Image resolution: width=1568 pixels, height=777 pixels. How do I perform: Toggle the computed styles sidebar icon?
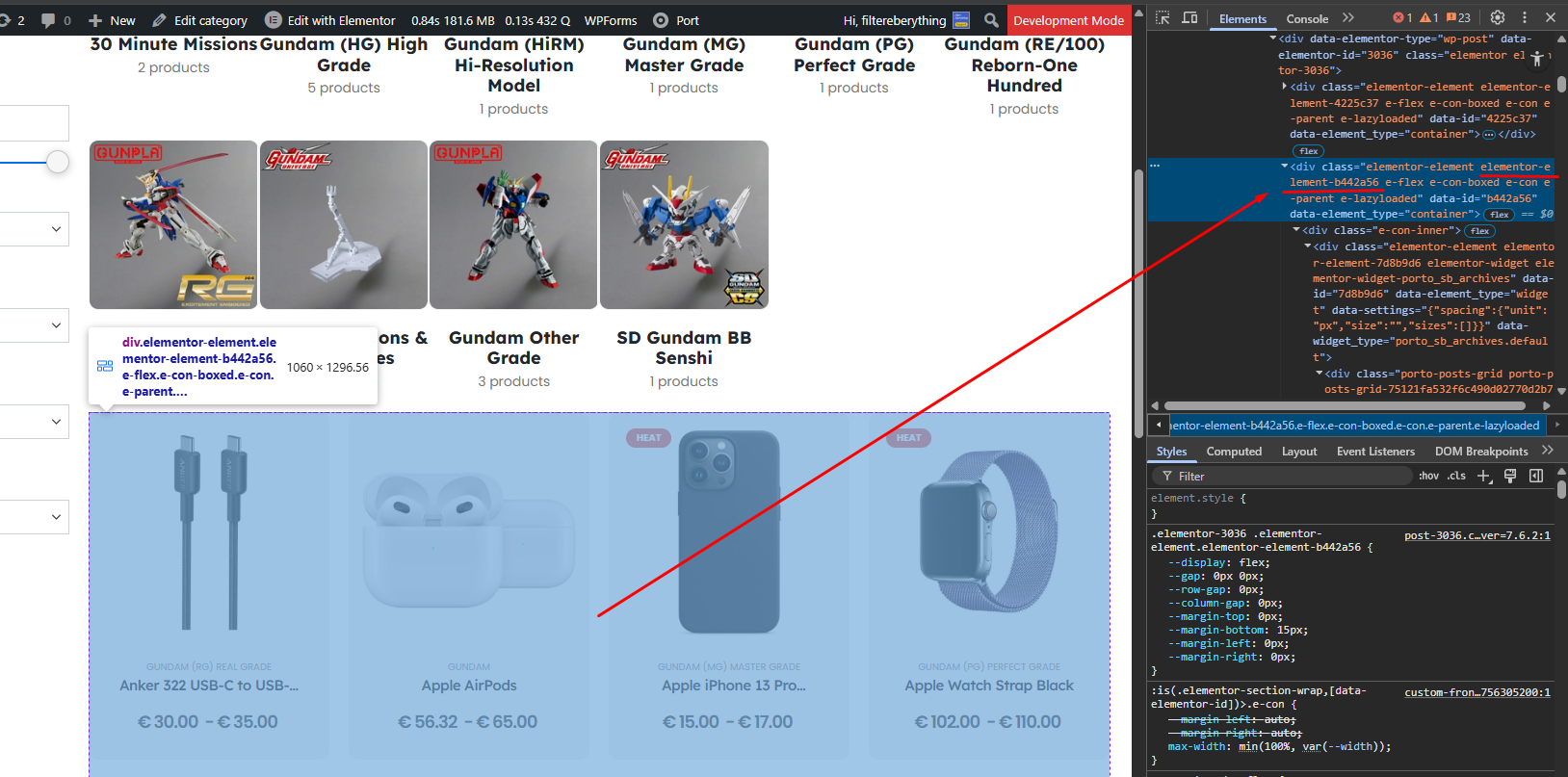point(1536,476)
